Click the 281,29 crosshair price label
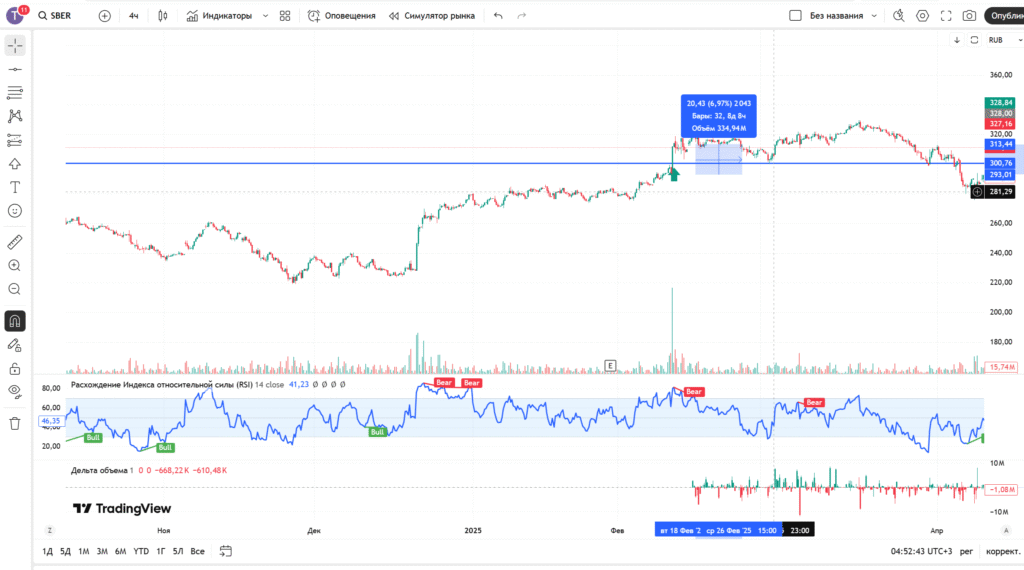This screenshot has width=1024, height=570. coord(1000,191)
